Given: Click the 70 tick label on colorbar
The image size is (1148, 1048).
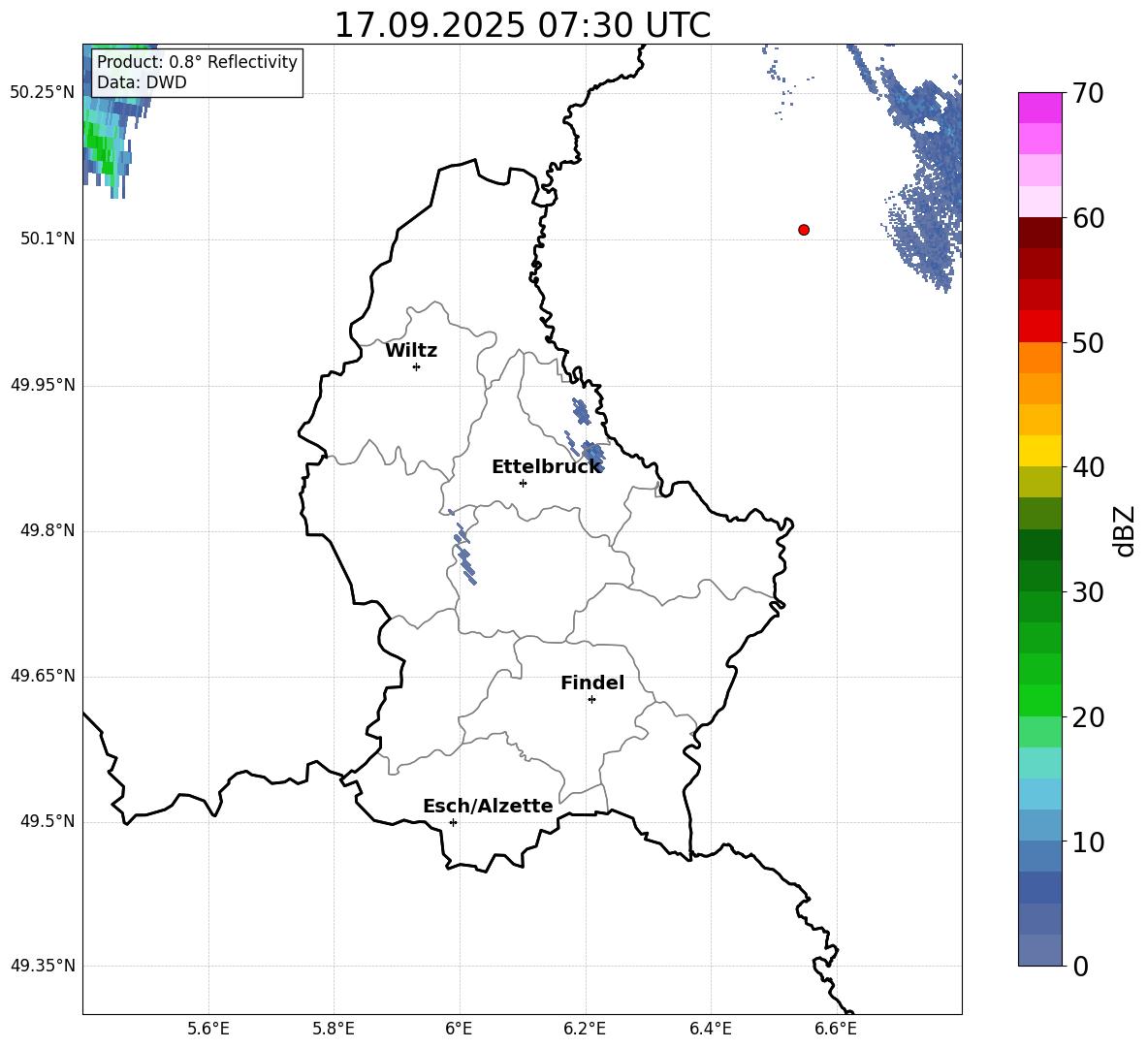Looking at the screenshot, I should point(1088,93).
